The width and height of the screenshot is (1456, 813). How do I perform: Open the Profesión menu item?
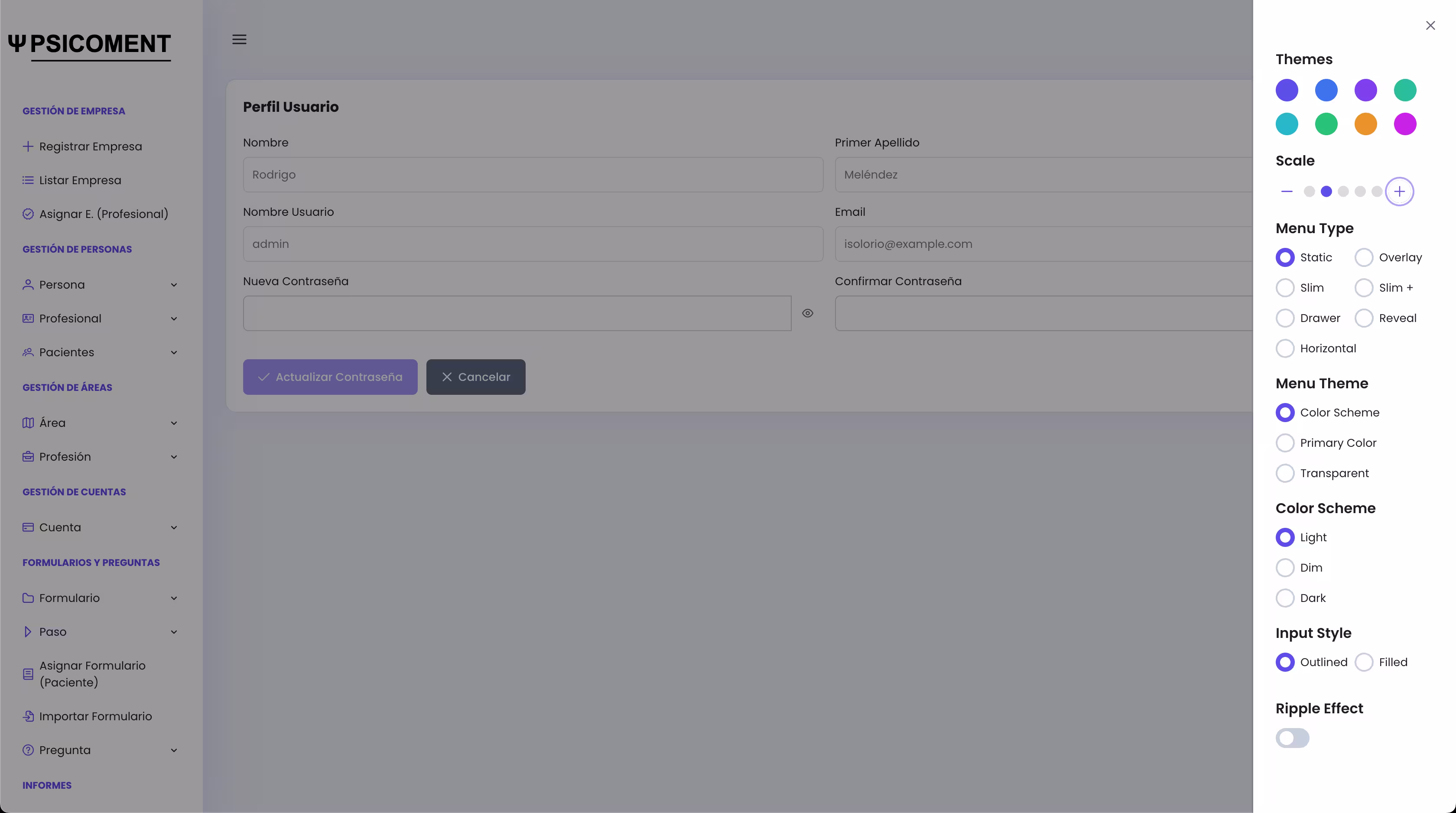click(65, 457)
